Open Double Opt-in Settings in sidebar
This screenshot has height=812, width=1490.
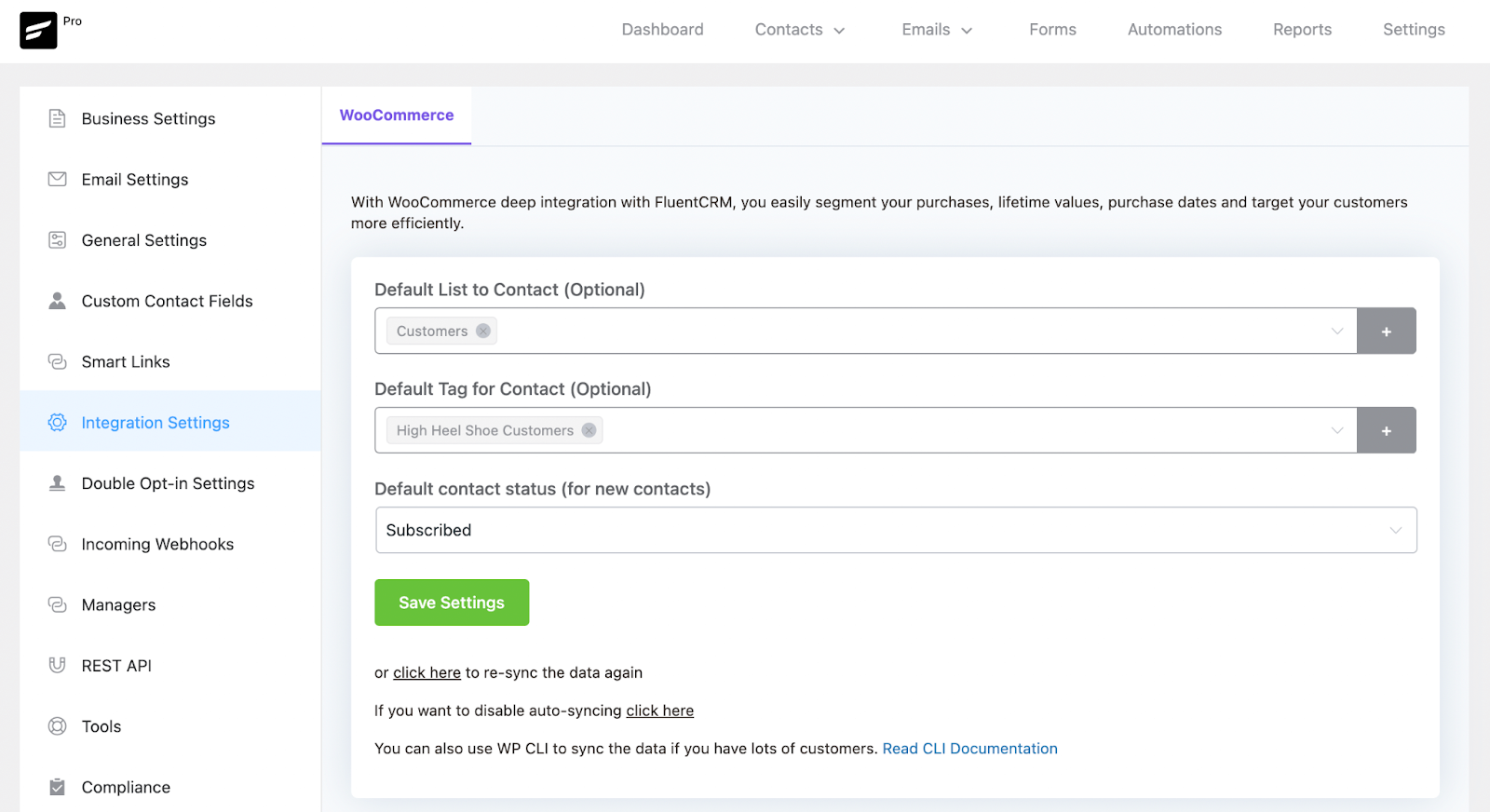(x=168, y=483)
